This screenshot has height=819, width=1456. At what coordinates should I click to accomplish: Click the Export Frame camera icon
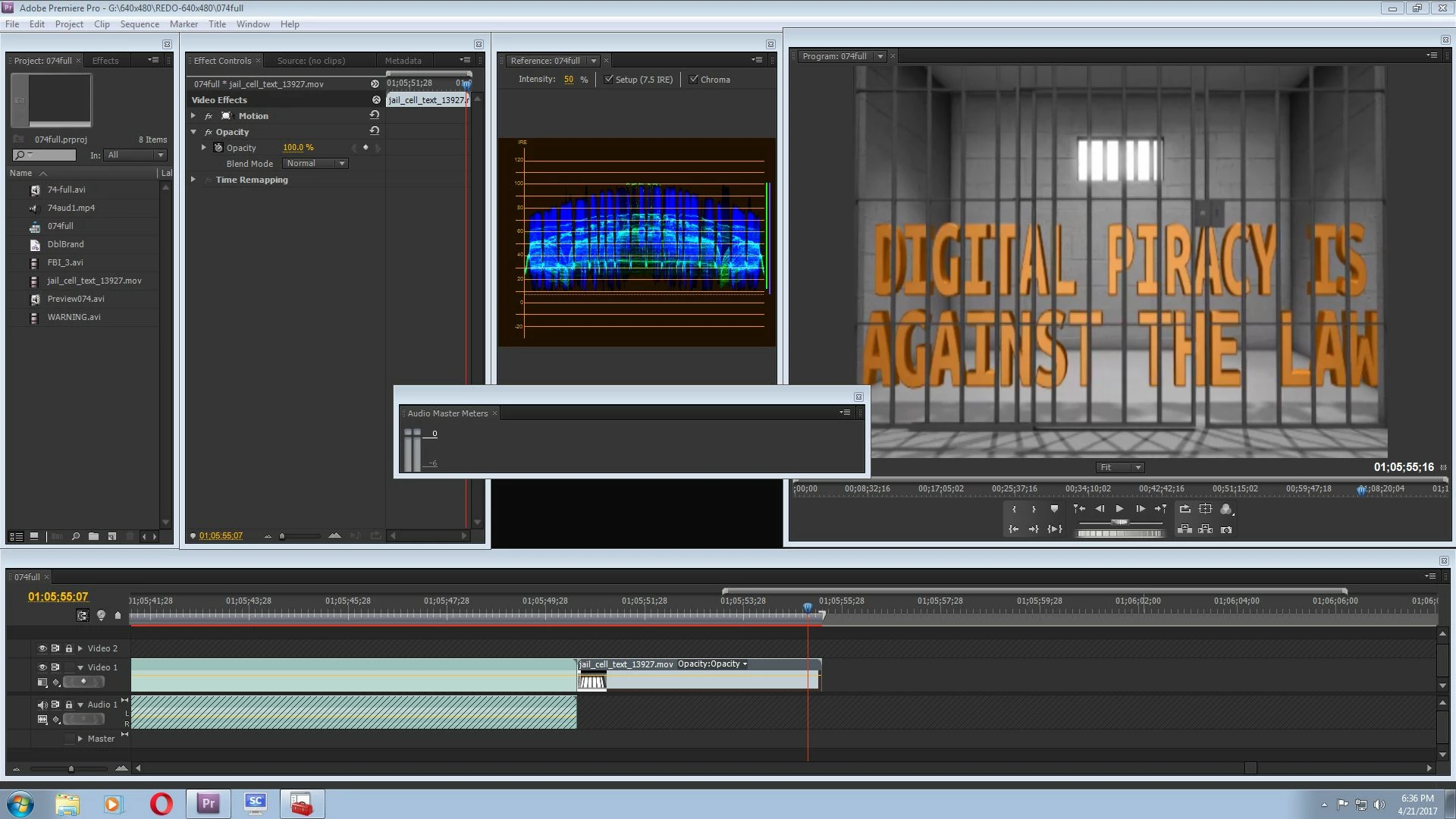tap(1226, 529)
